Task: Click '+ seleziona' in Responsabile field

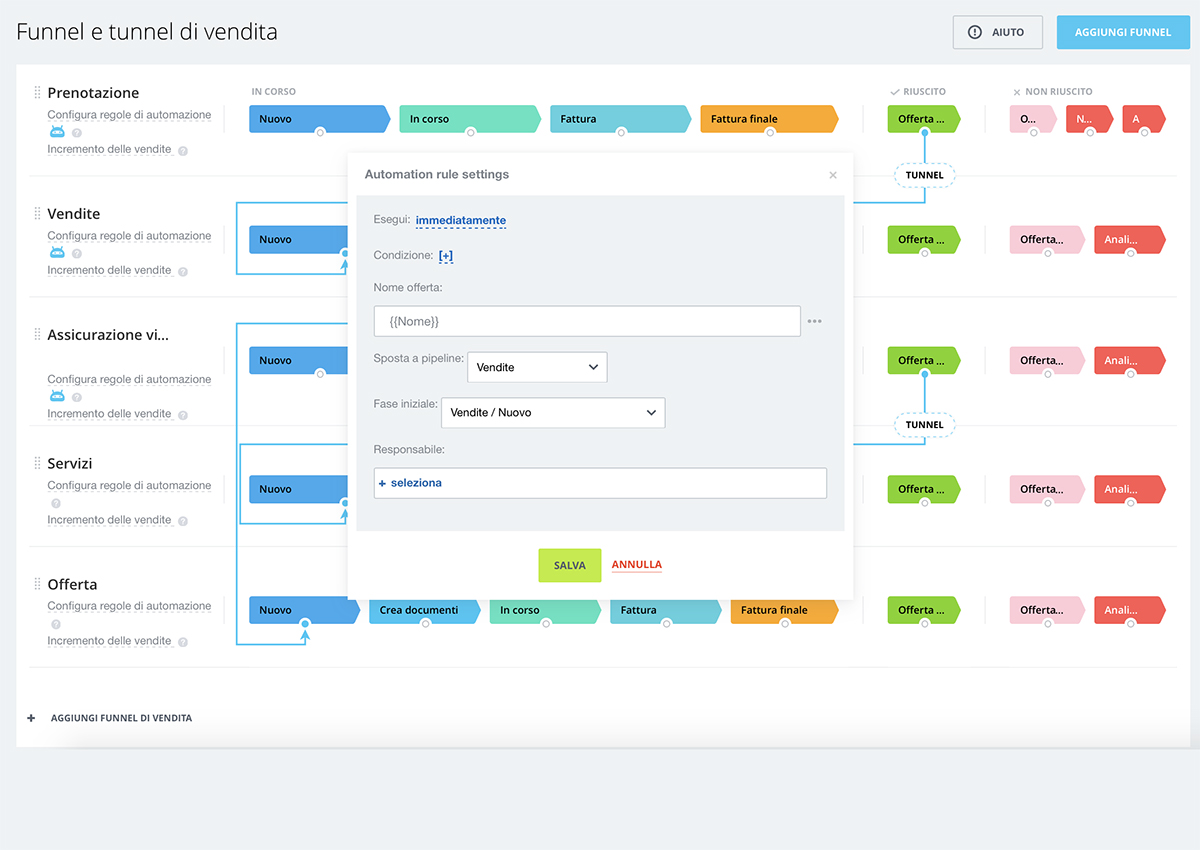Action: pyautogui.click(x=410, y=482)
